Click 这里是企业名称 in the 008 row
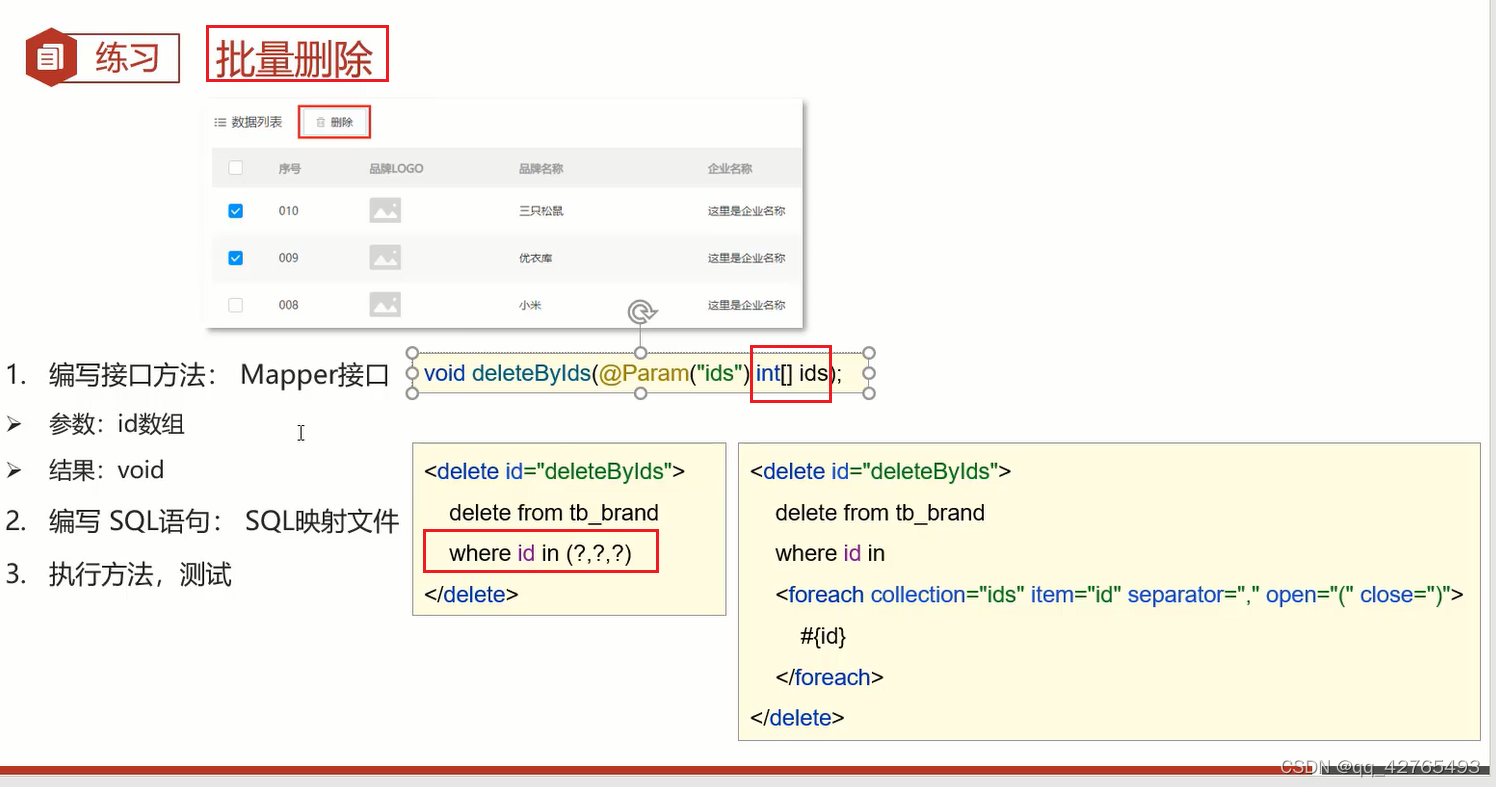1496x787 pixels. 746,305
